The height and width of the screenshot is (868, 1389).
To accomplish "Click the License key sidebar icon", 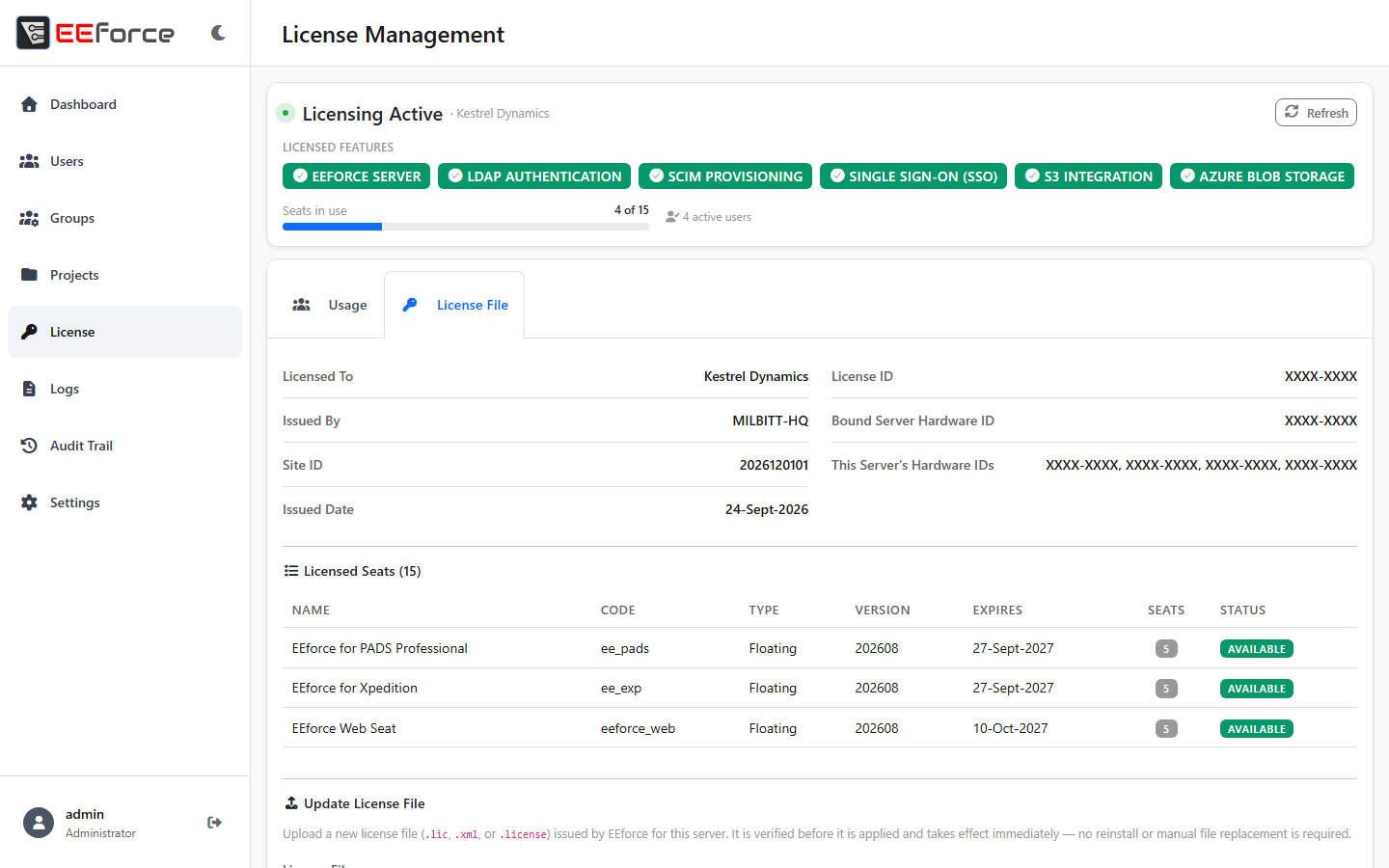I will (29, 332).
